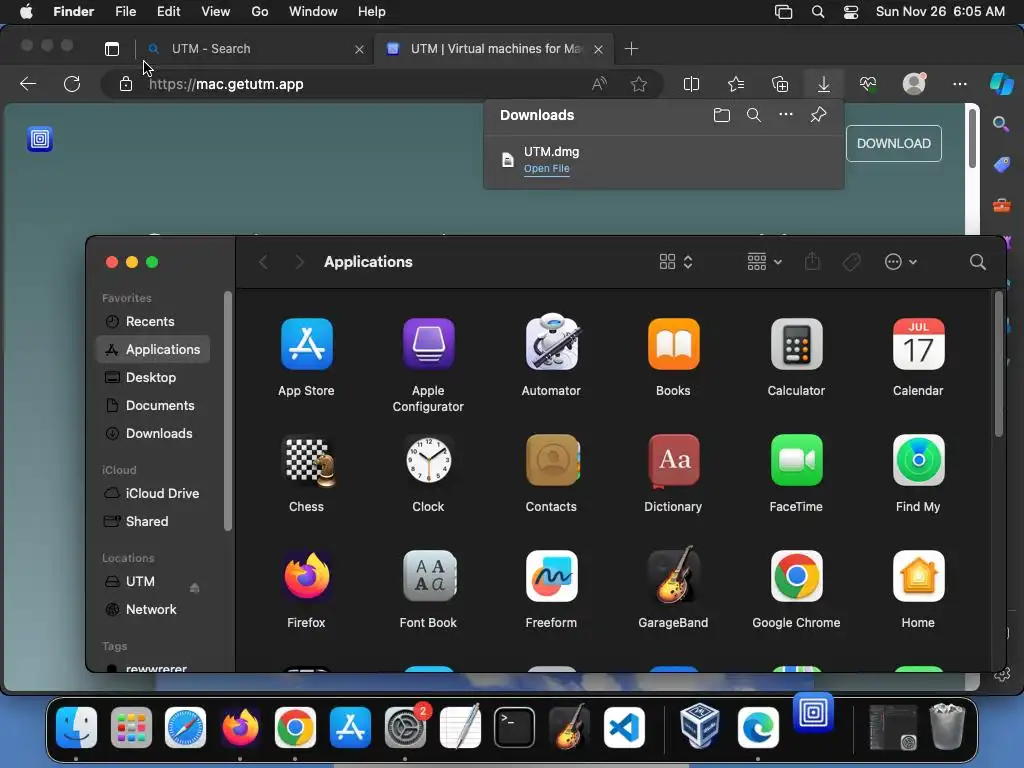The width and height of the screenshot is (1024, 768).
Task: Select GarageBand in the Applications folder
Action: coord(673,575)
